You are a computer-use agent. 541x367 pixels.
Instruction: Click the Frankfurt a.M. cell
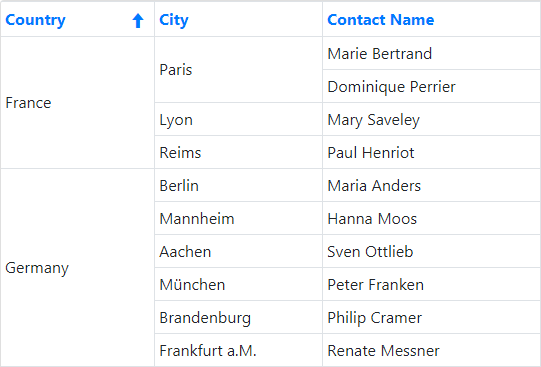coord(238,350)
